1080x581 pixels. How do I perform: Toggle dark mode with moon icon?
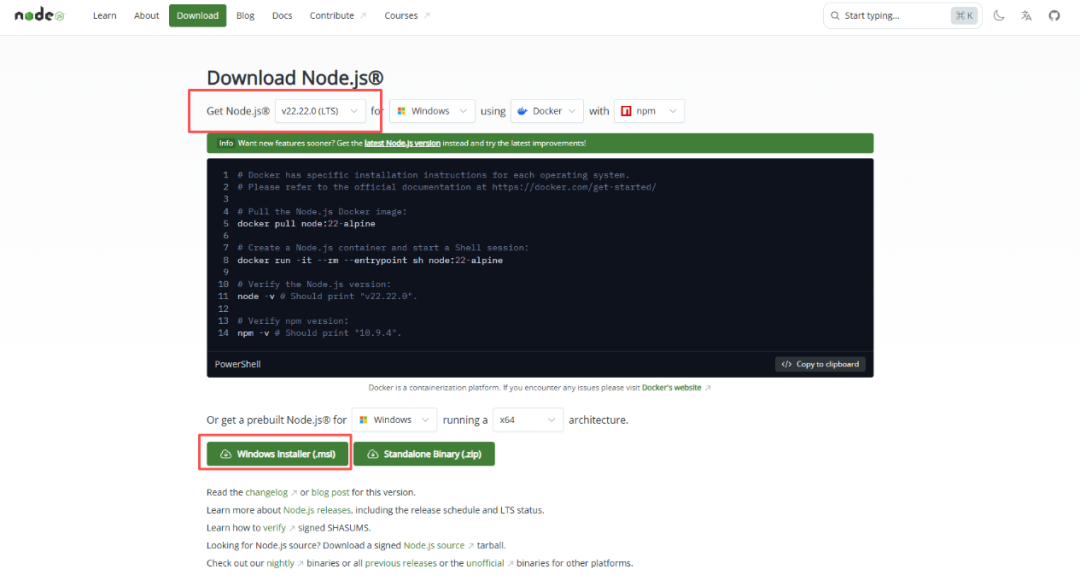click(999, 15)
